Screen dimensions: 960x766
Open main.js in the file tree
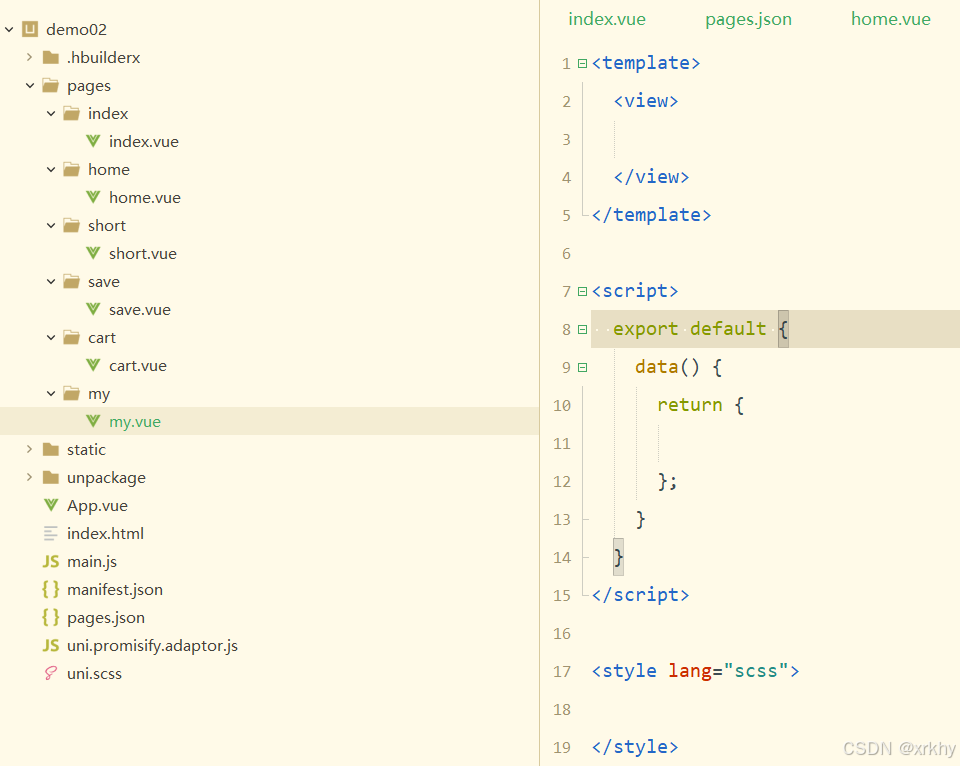point(92,561)
